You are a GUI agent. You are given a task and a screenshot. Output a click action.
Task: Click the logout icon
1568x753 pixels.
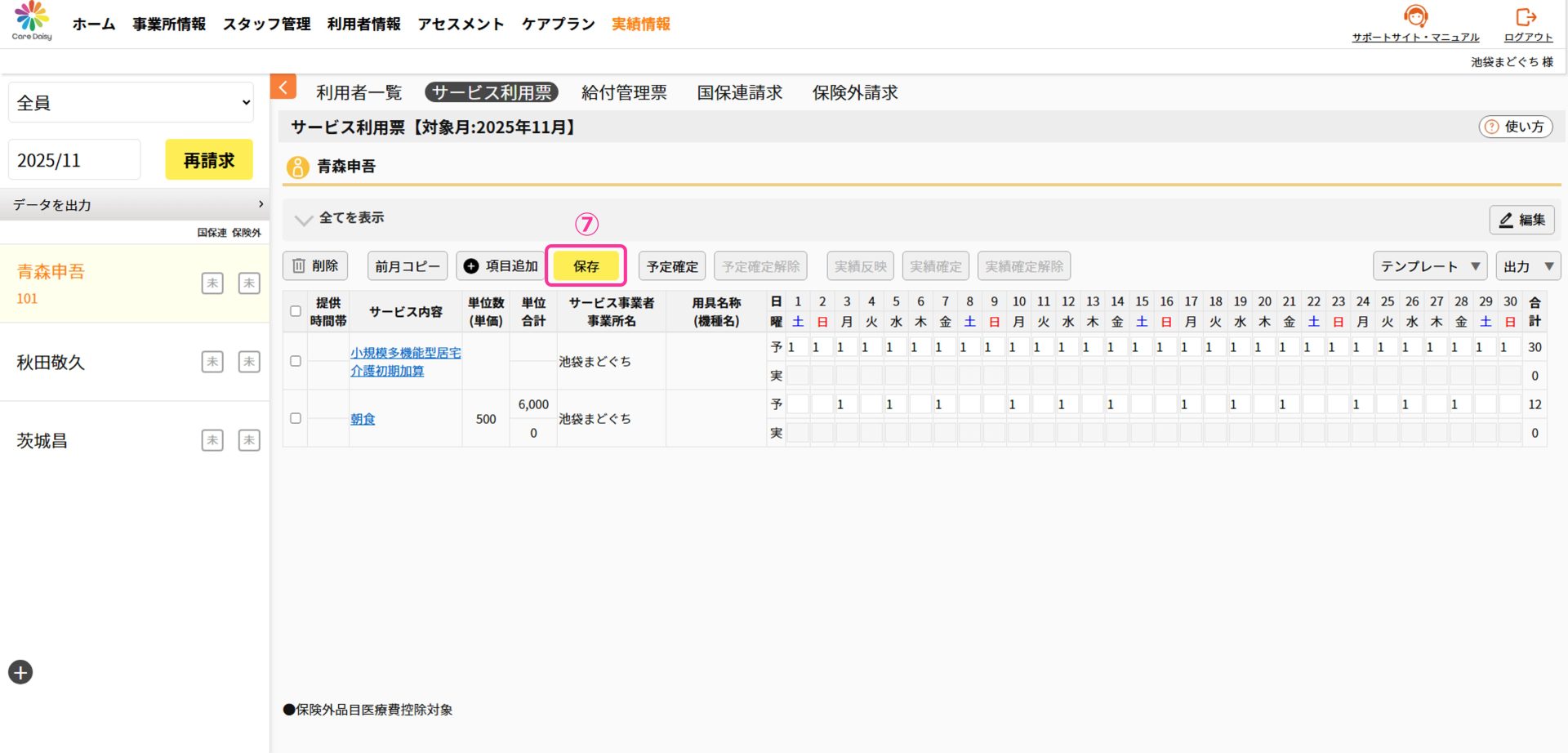1526,17
